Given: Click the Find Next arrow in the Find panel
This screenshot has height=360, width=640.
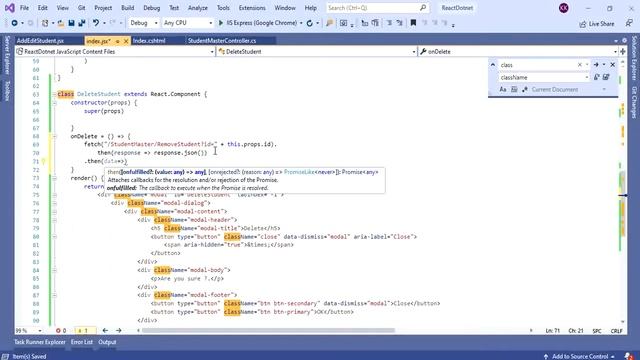Looking at the screenshot, I should pyautogui.click(x=596, y=65).
